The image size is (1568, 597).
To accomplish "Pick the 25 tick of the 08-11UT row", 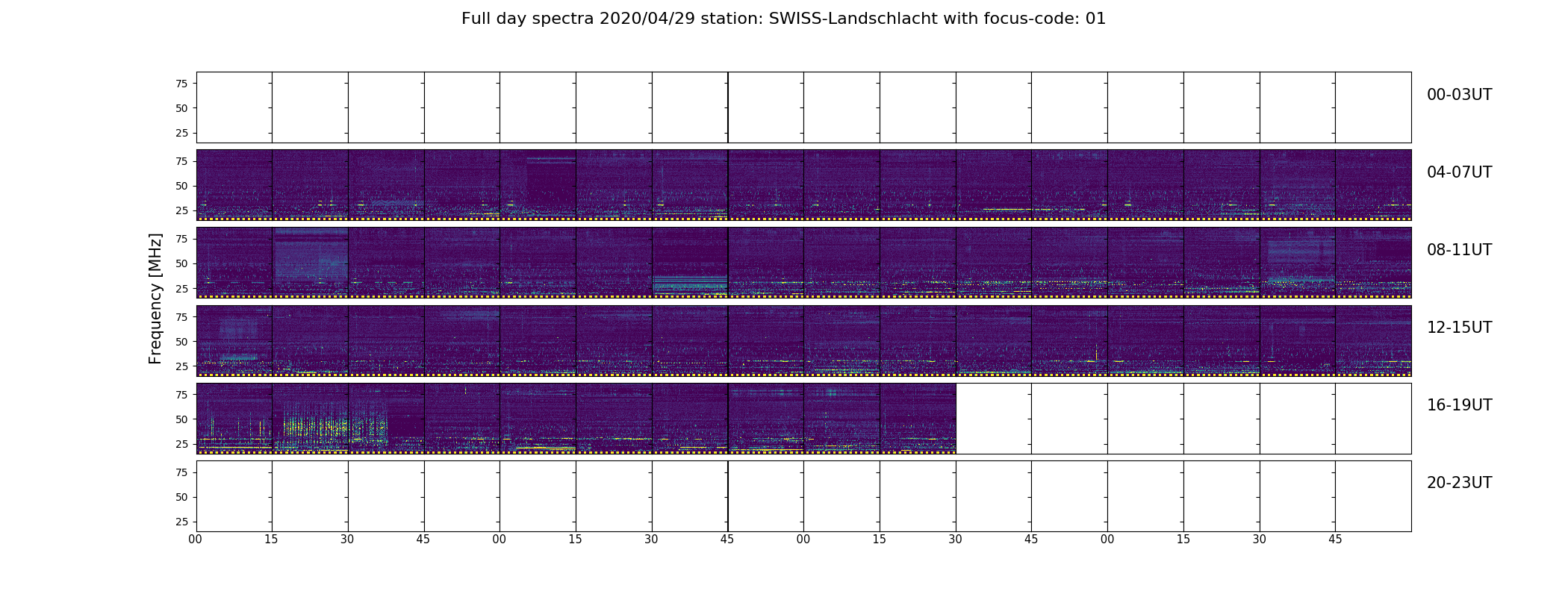I will 181,288.
